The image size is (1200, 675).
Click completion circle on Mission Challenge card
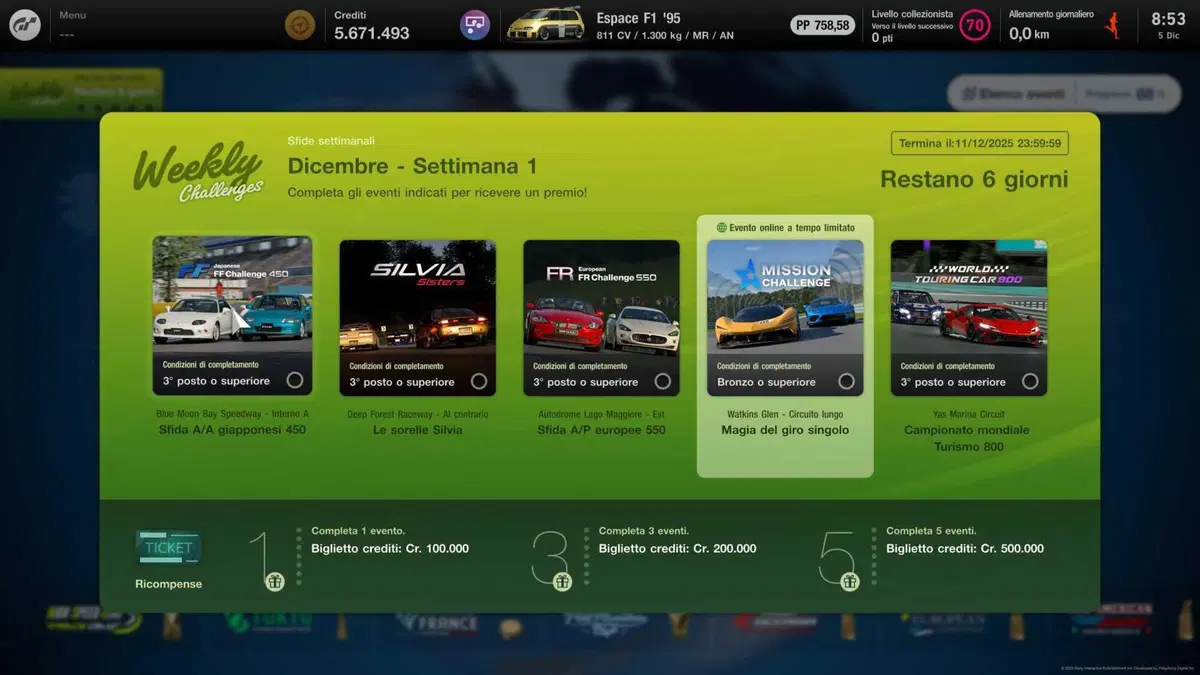[846, 381]
